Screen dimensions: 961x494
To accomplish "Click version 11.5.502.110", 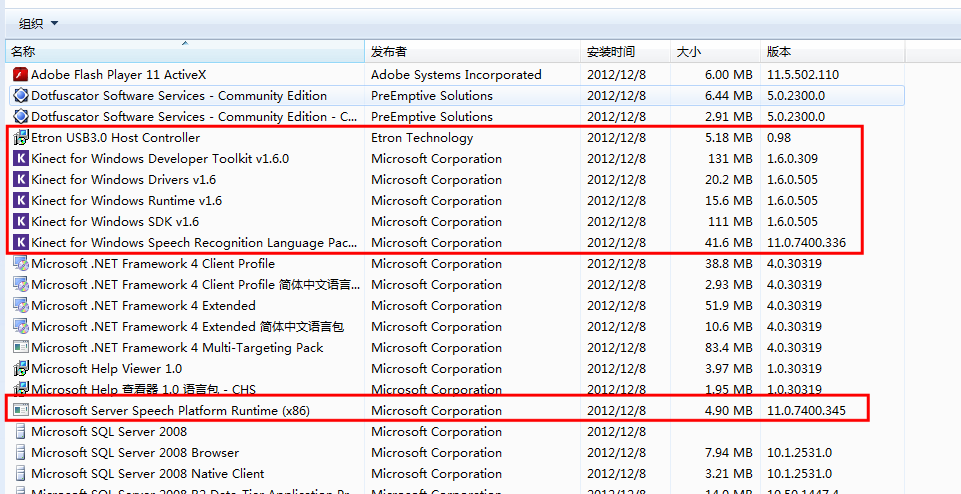I will [803, 75].
